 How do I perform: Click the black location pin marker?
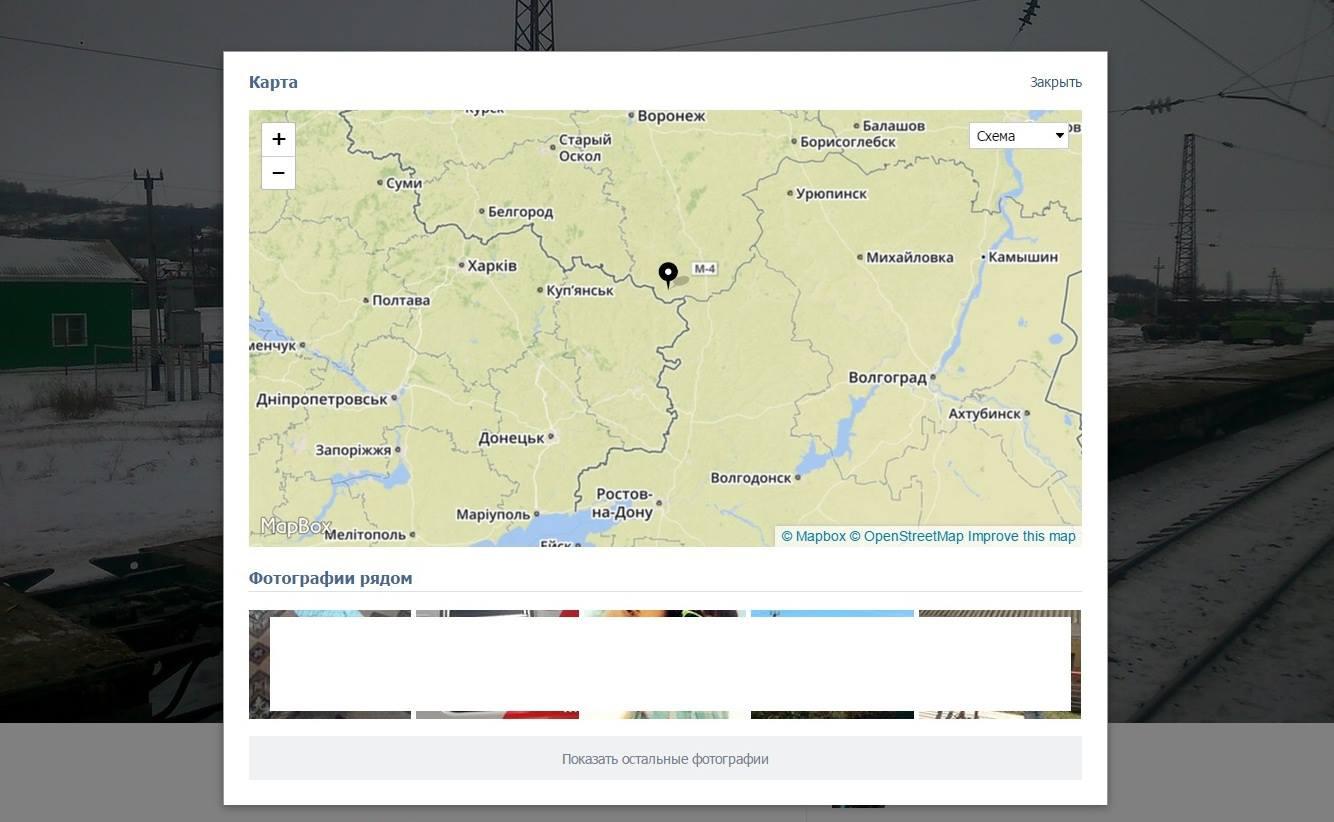pos(668,273)
